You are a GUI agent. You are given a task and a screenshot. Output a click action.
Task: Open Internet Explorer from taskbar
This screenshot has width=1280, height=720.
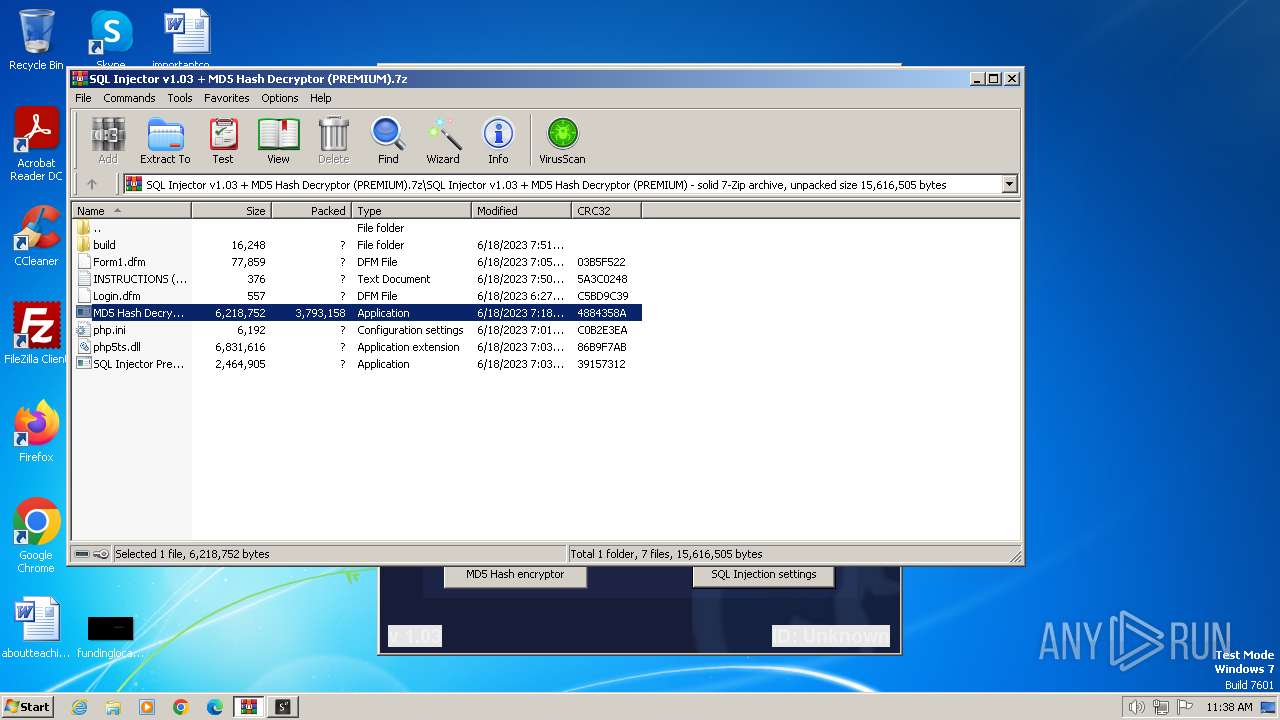pos(79,707)
